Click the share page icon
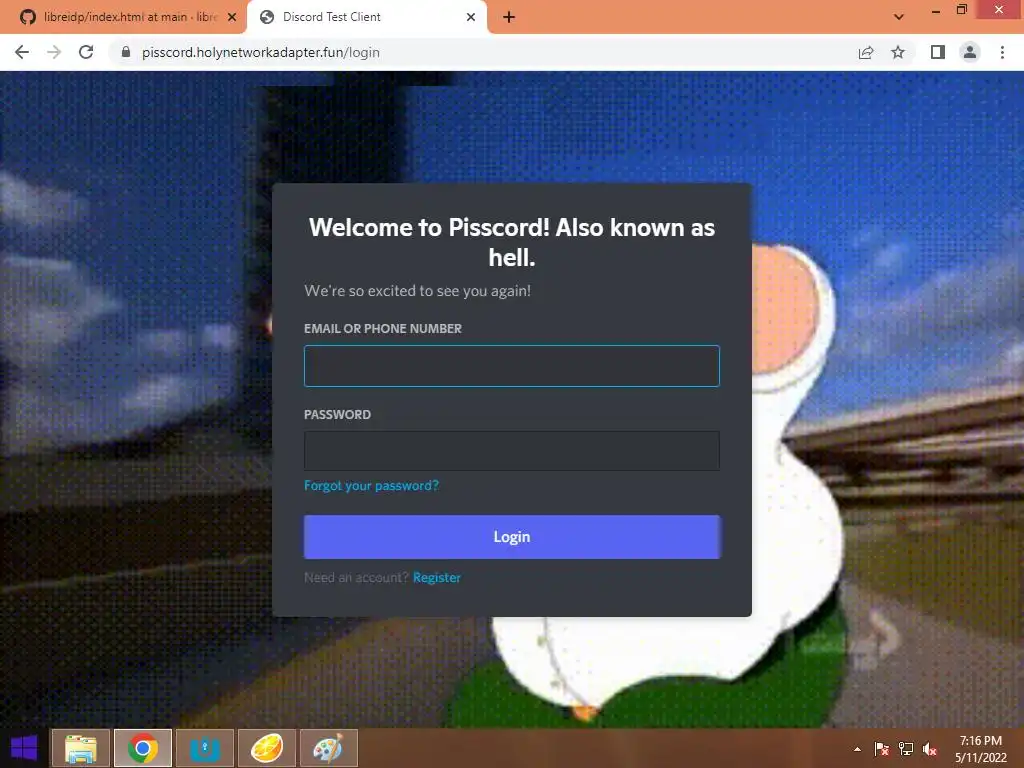The image size is (1024, 768). click(x=866, y=52)
